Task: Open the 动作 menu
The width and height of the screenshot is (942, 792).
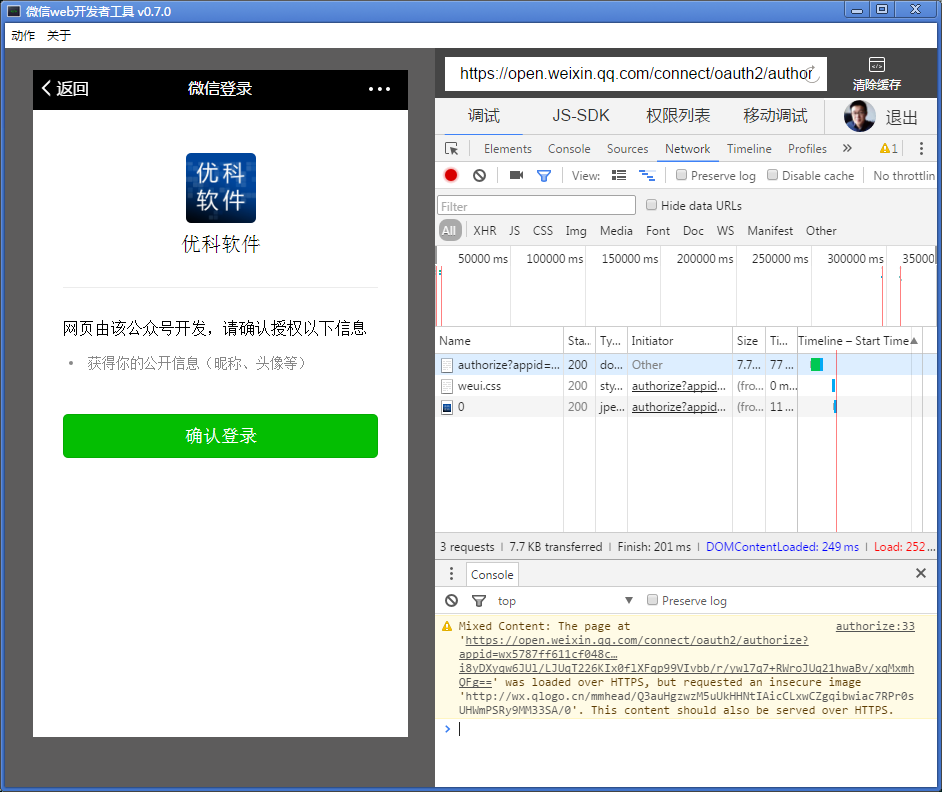Action: (x=23, y=35)
